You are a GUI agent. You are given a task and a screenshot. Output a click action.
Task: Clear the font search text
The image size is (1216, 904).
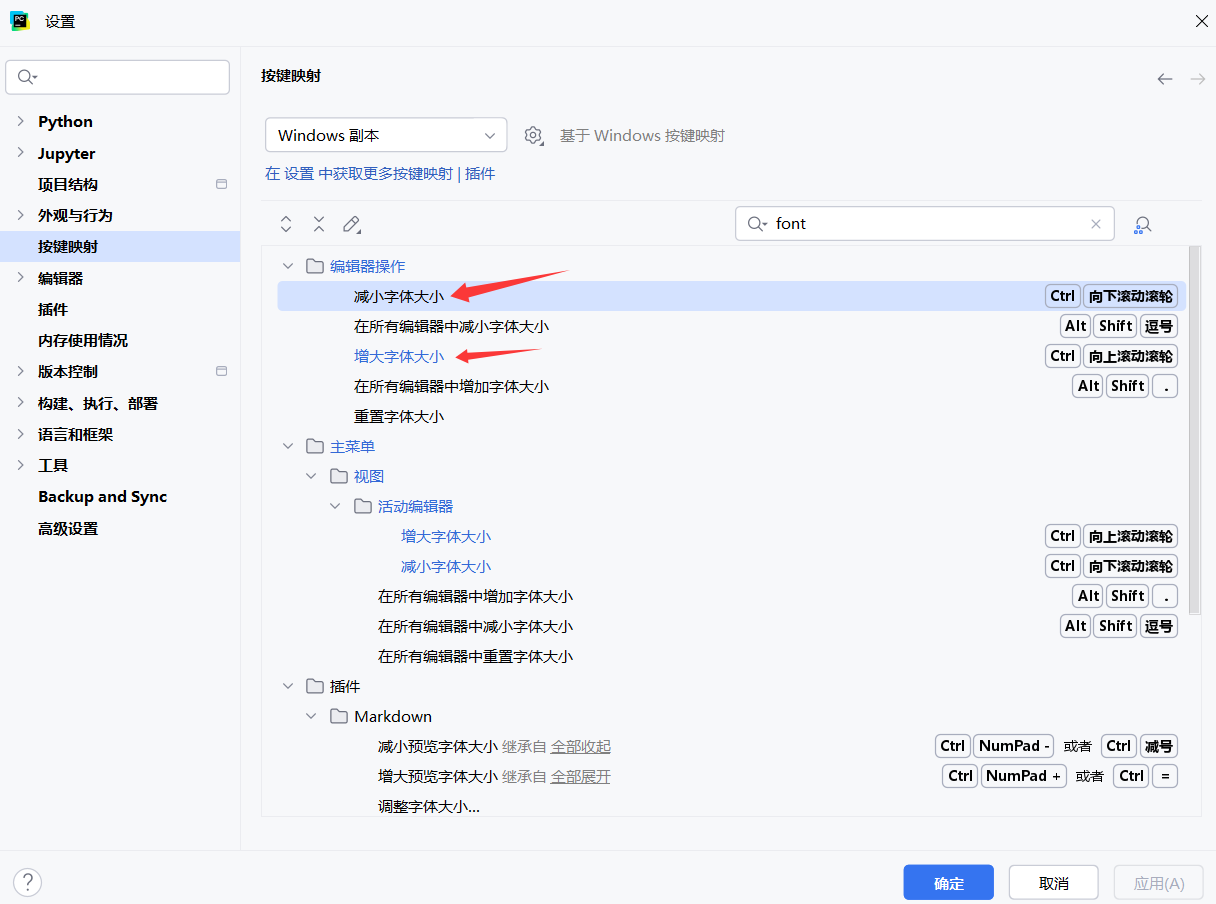(1096, 224)
